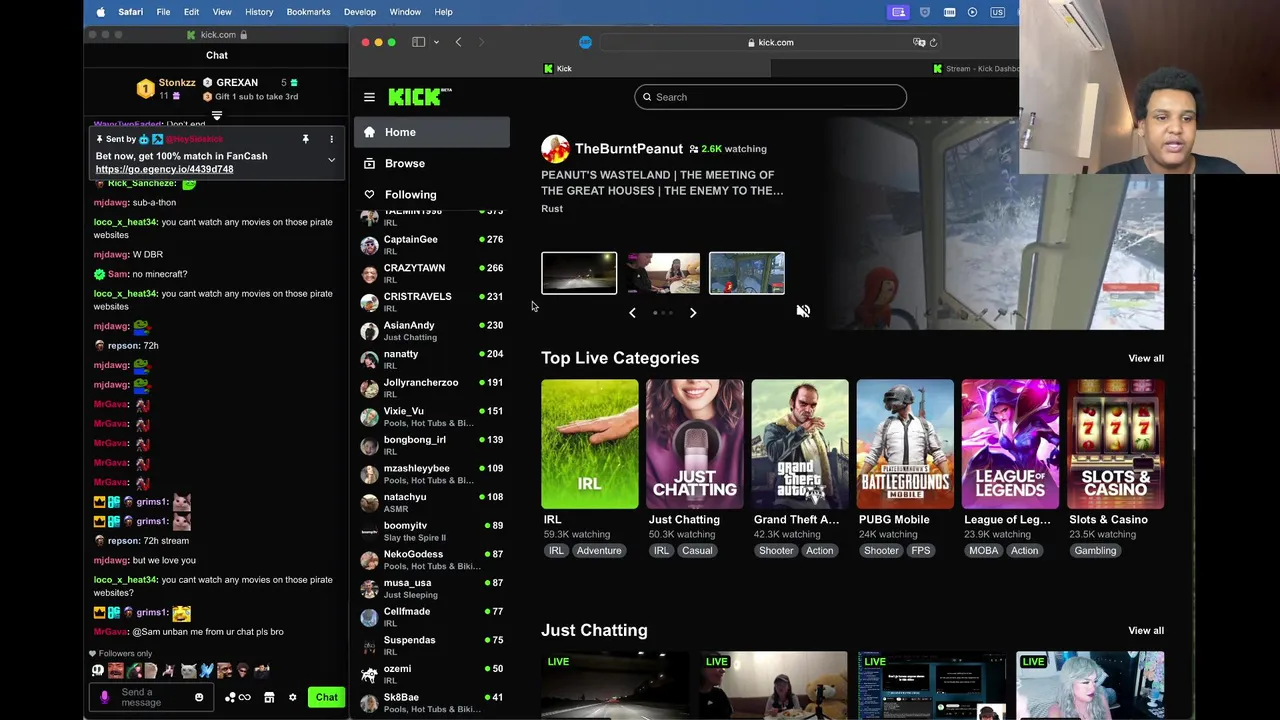Open the chat shop storefront icon
The height and width of the screenshot is (720, 1280).
click(269, 697)
